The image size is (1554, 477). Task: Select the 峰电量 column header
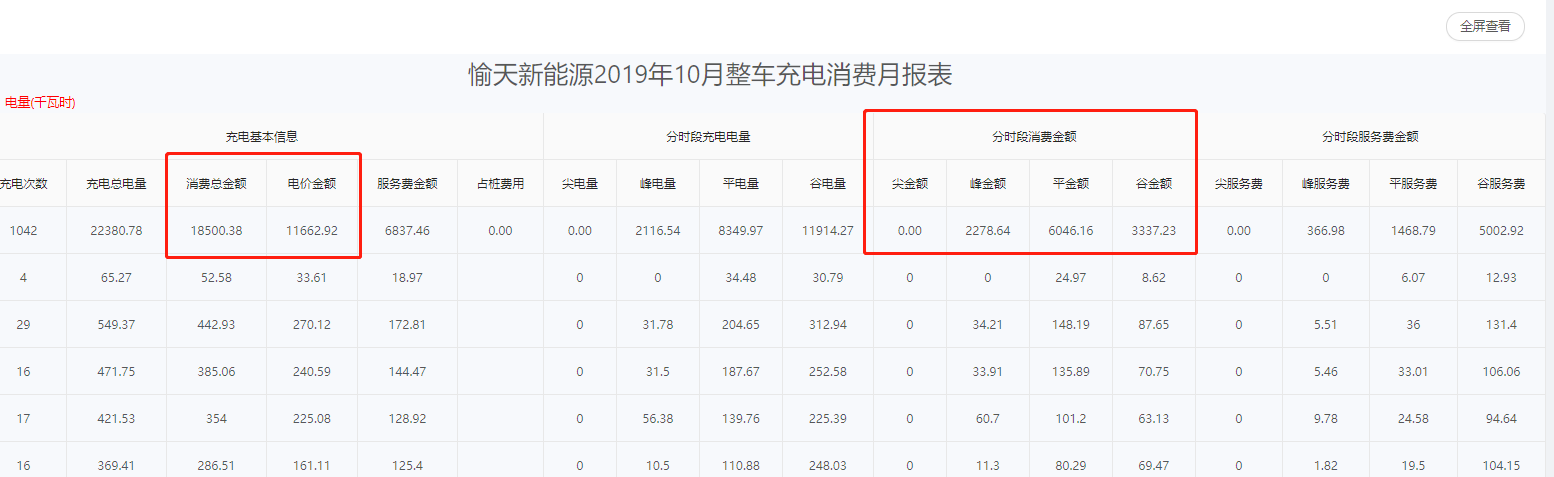tap(657, 184)
